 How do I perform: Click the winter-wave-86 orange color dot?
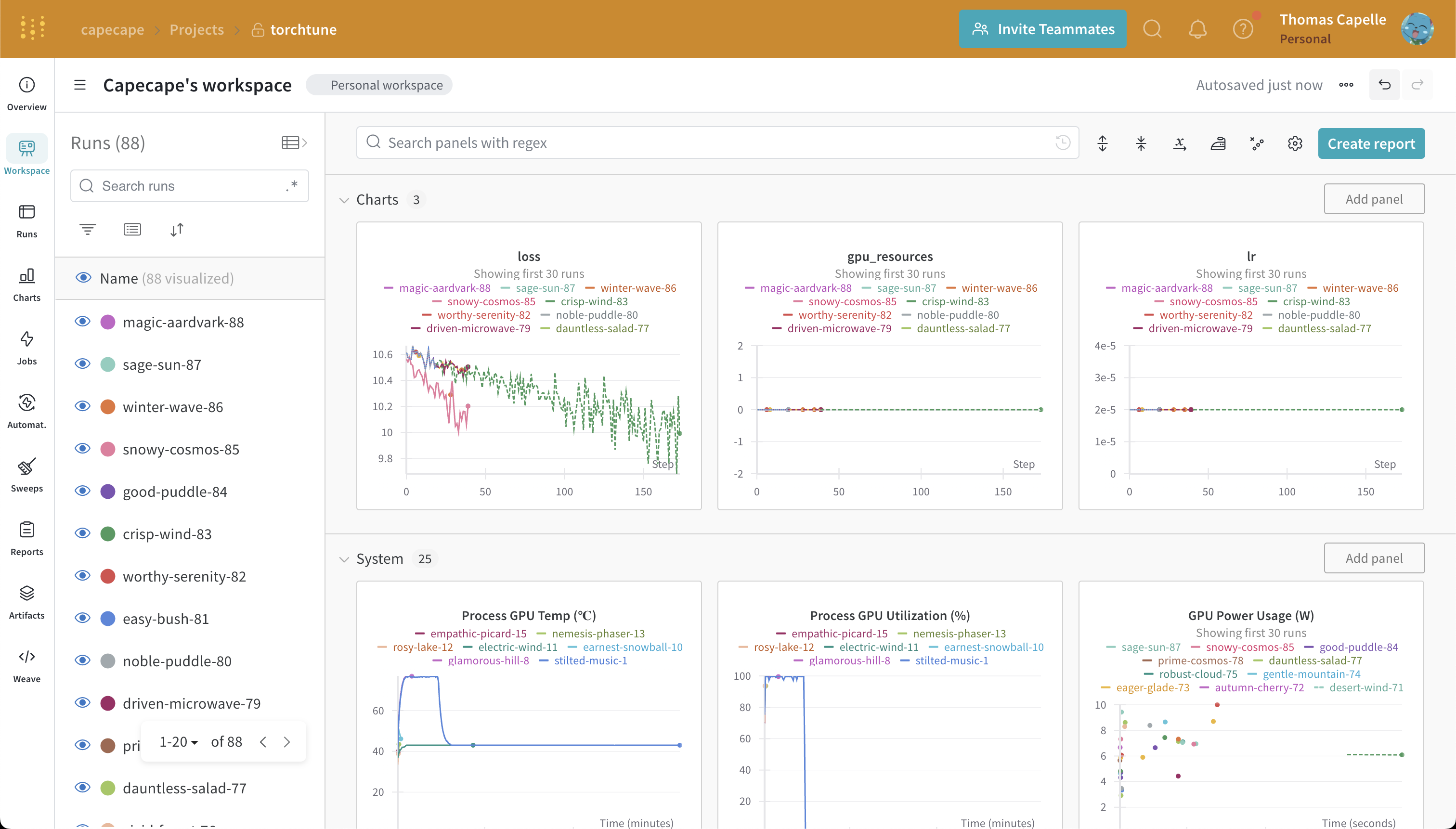click(x=108, y=406)
